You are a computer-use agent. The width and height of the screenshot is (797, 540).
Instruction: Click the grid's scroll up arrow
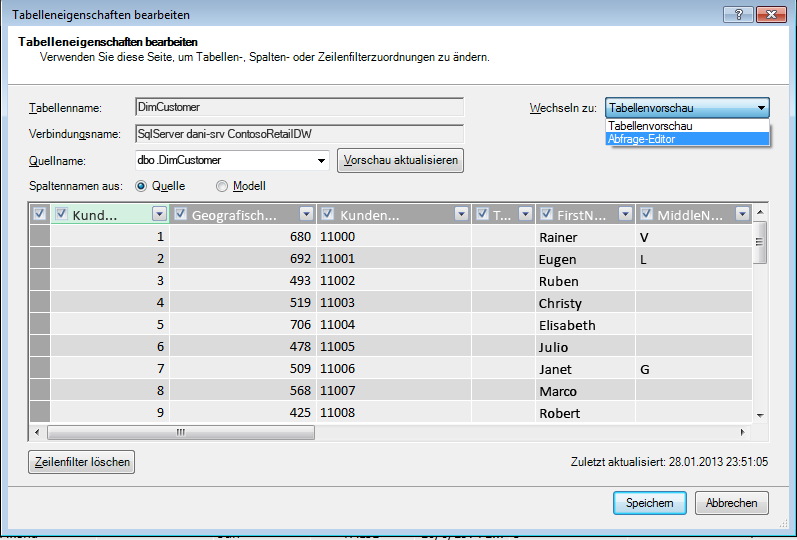760,212
